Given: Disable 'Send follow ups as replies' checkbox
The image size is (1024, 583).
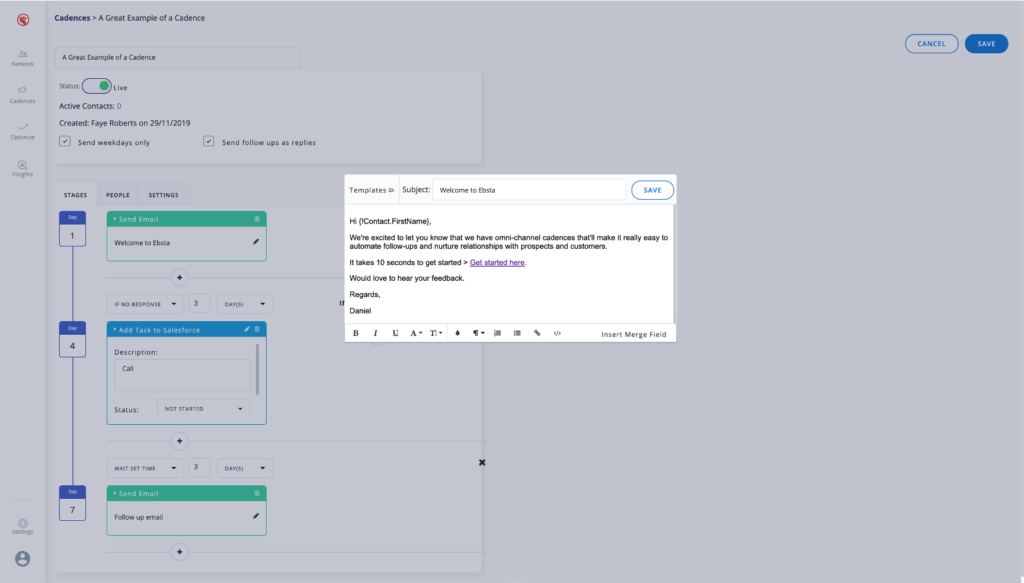Looking at the screenshot, I should [209, 142].
